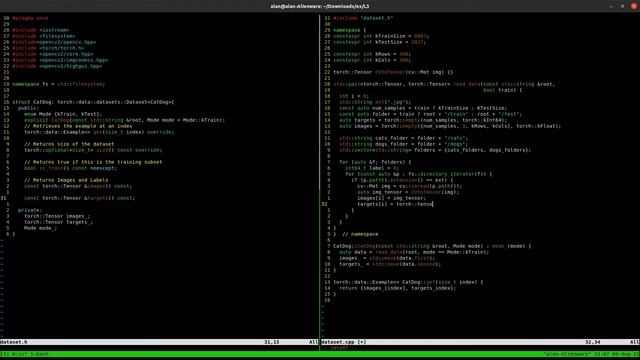The image size is (640, 360).
Task: Click the '&targets() const;' declaration line
Action: pos(79,198)
